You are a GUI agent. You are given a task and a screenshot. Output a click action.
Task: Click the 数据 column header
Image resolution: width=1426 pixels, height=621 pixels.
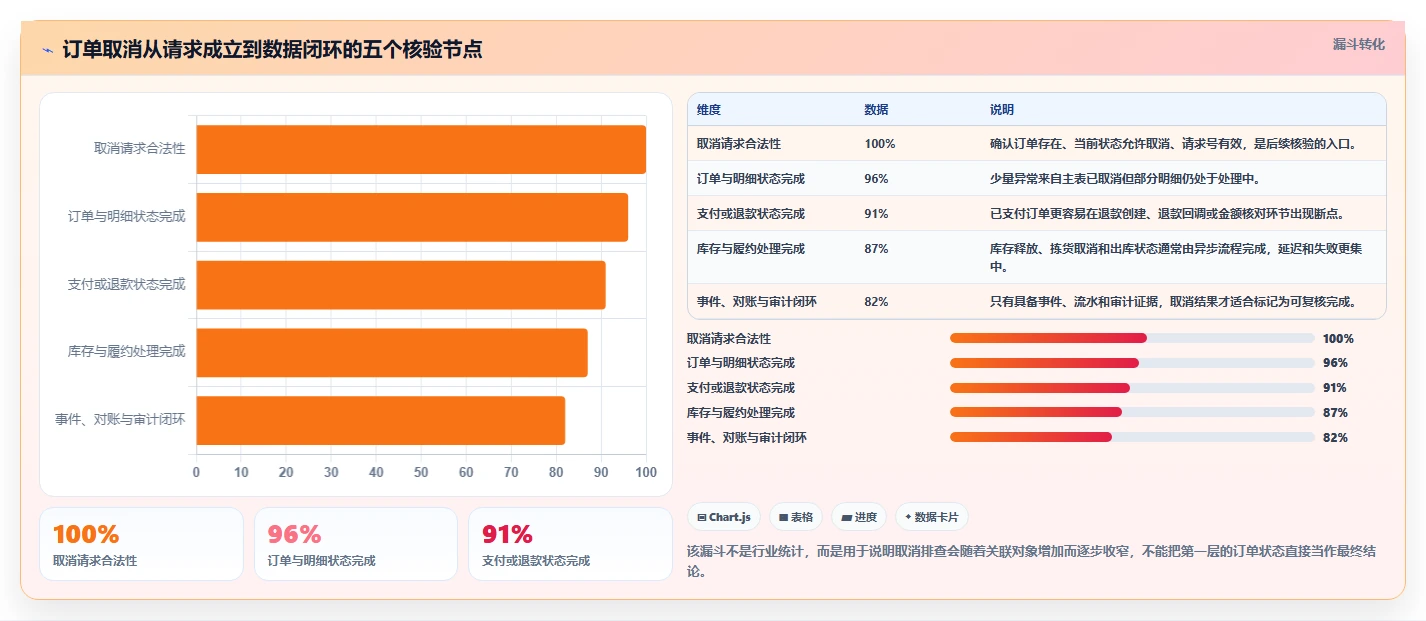point(877,109)
